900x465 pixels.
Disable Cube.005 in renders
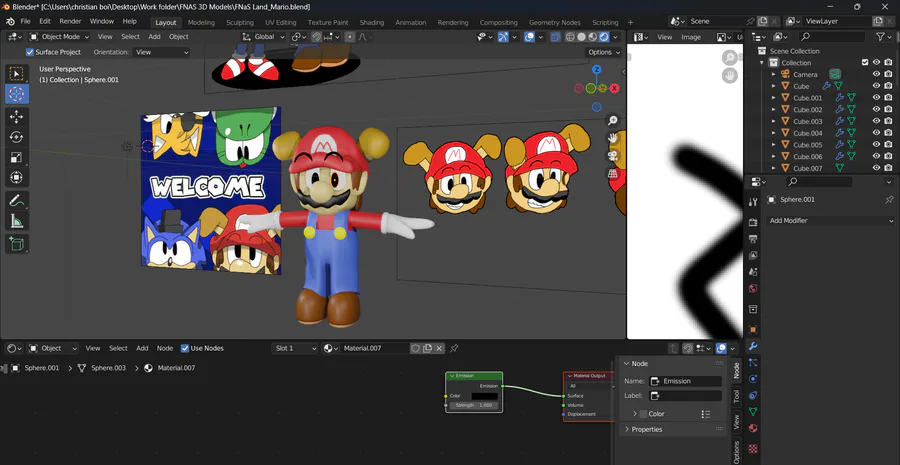[x=889, y=145]
